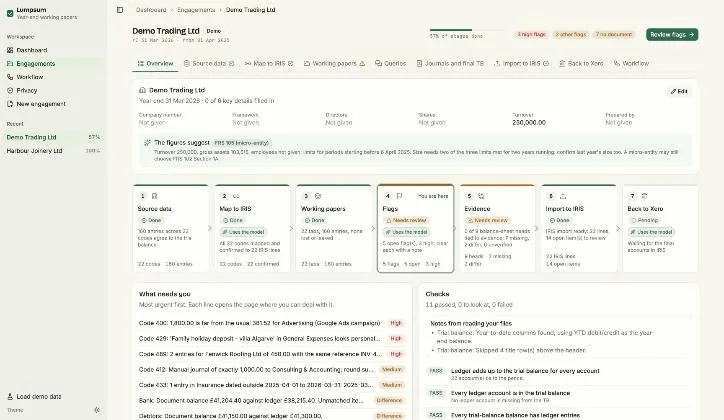Open the Flags stage card
Image resolution: width=724 pixels, height=420 pixels.
(x=416, y=228)
